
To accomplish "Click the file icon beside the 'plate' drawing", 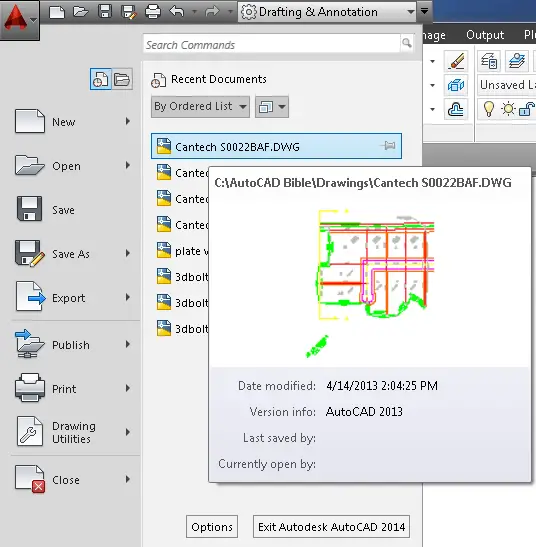I will pyautogui.click(x=164, y=250).
